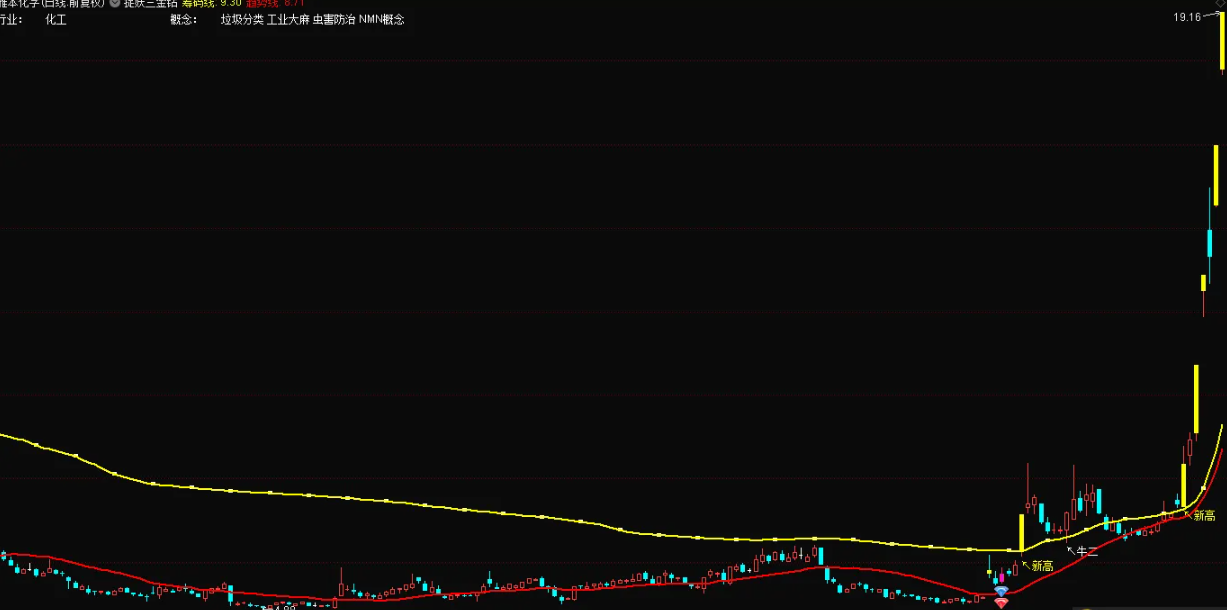Click the 4.99 low price label

284,606
